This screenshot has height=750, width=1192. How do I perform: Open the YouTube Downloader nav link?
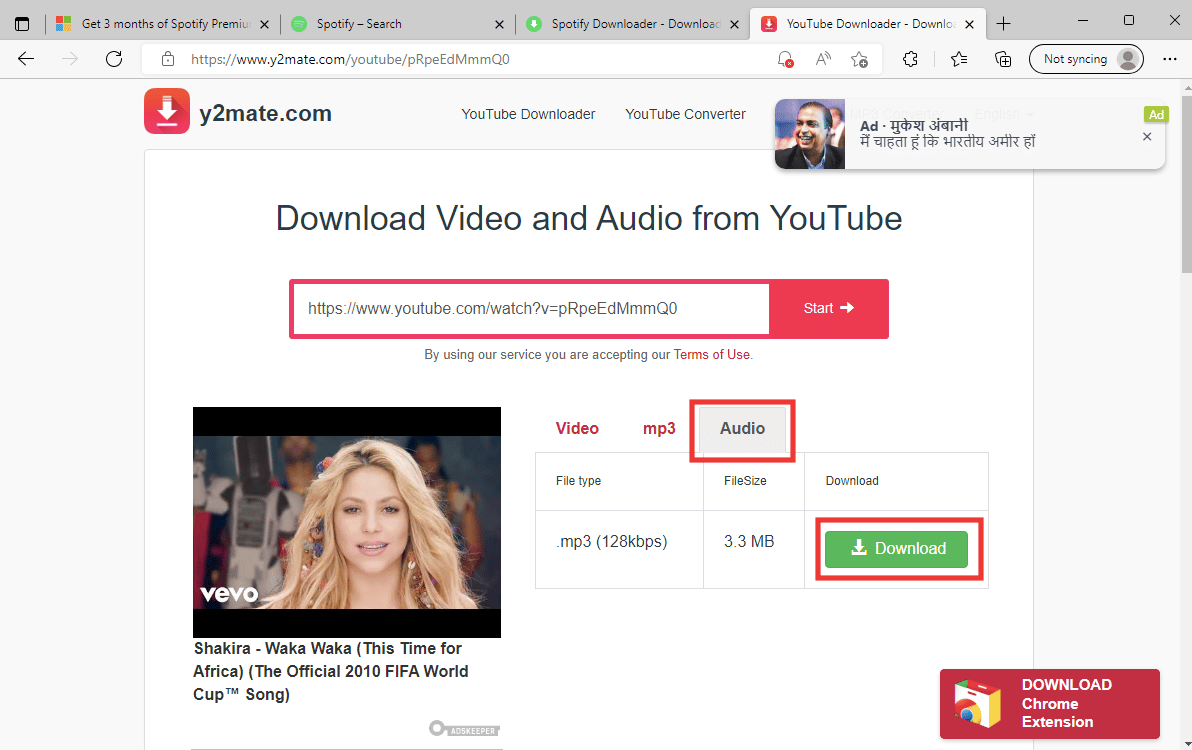pos(528,114)
